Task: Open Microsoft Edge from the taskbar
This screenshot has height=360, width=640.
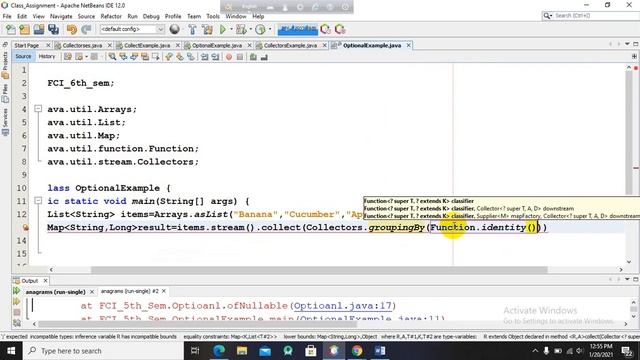Action: coord(219,351)
